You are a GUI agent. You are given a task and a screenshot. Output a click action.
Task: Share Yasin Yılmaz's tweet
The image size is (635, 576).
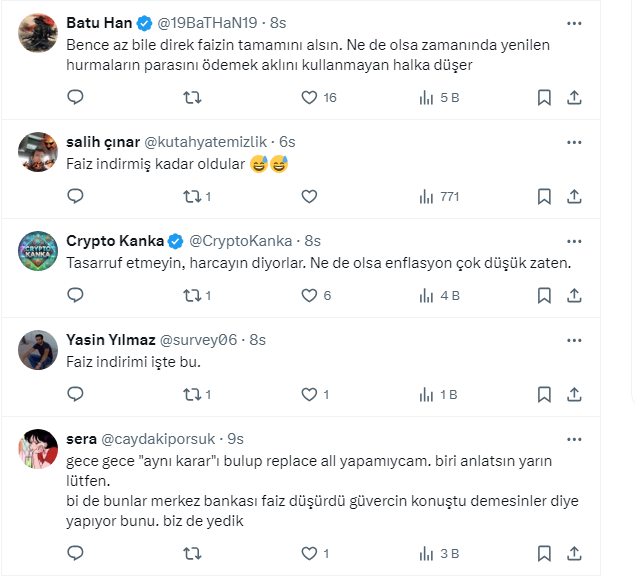pyautogui.click(x=574, y=394)
